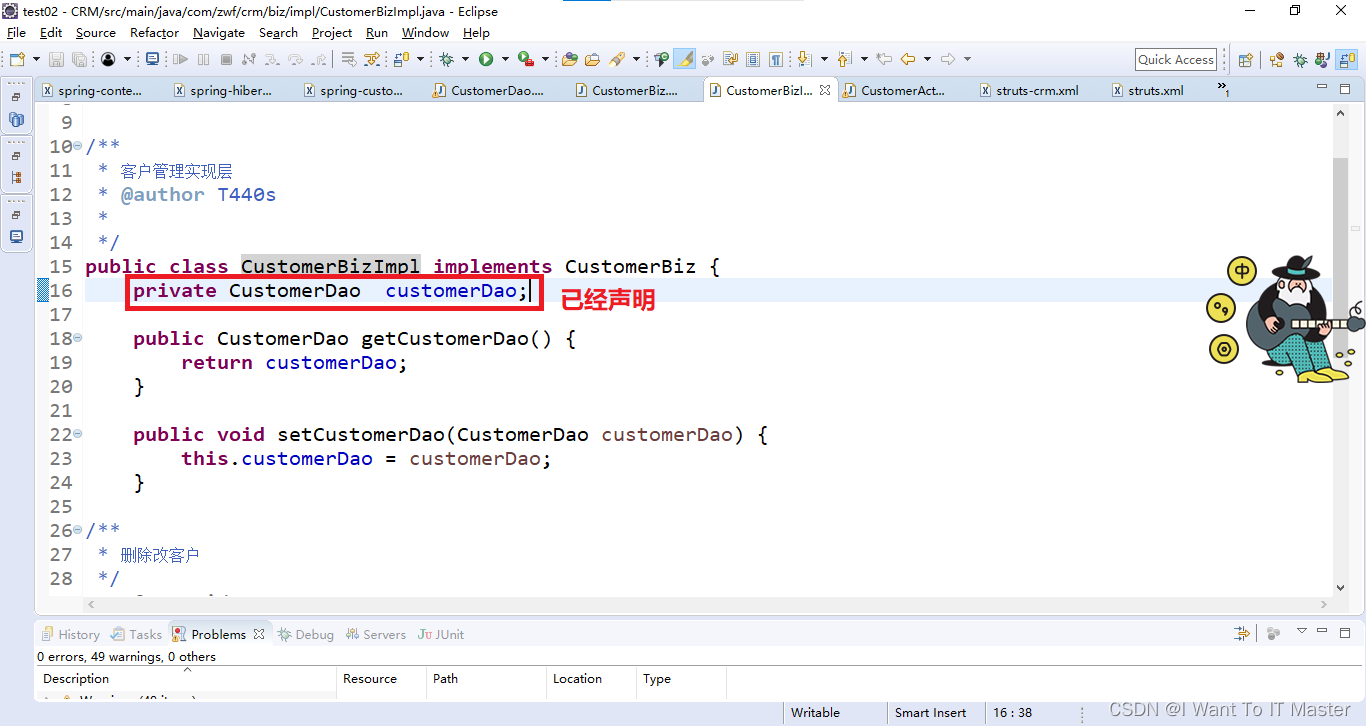The image size is (1366, 726).
Task: Toggle Show Whitespace Characters pilcrow icon
Action: point(776,59)
